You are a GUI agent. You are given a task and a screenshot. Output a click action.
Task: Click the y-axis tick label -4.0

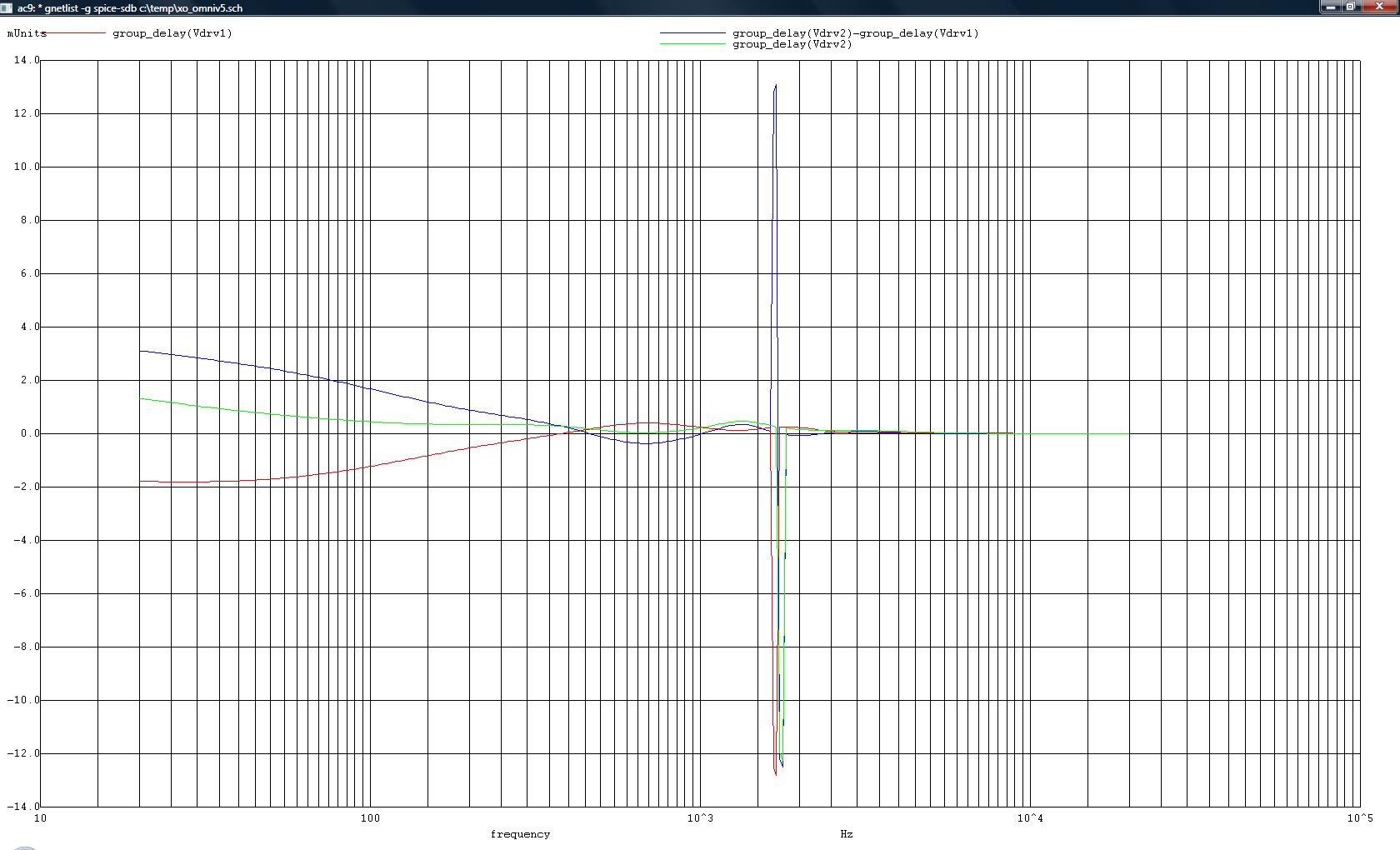[27, 540]
